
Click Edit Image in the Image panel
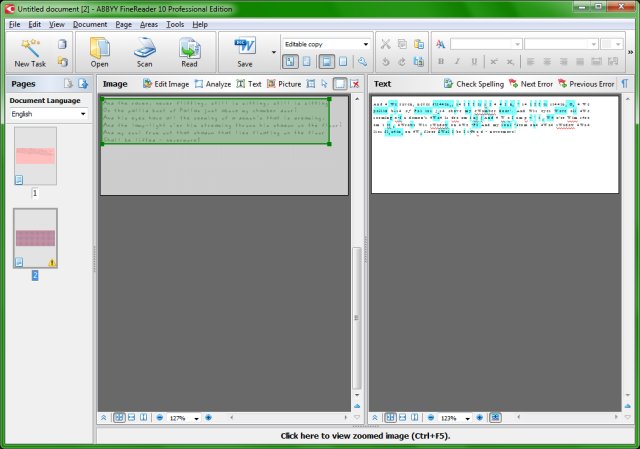point(165,84)
